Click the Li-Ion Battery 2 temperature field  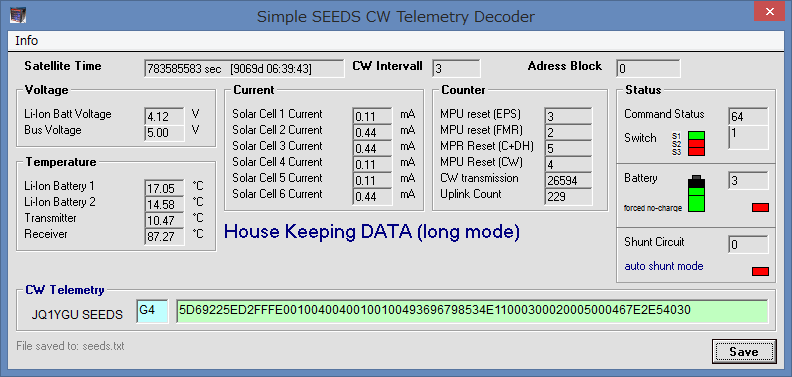click(x=164, y=204)
